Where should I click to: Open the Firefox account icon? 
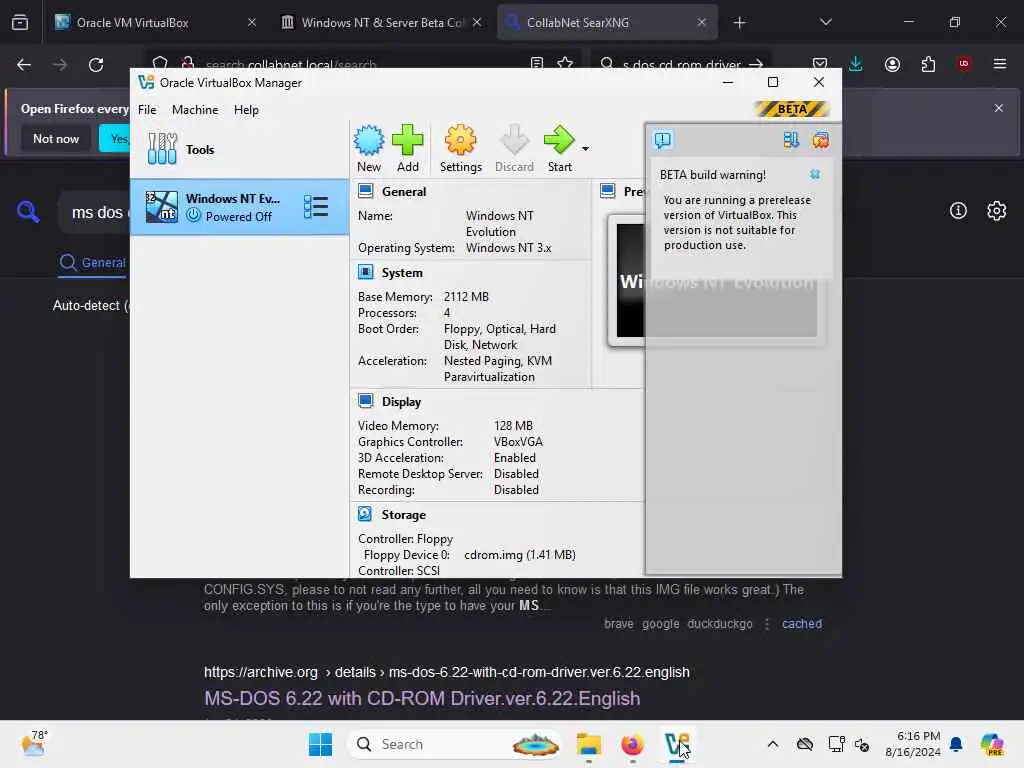892,64
